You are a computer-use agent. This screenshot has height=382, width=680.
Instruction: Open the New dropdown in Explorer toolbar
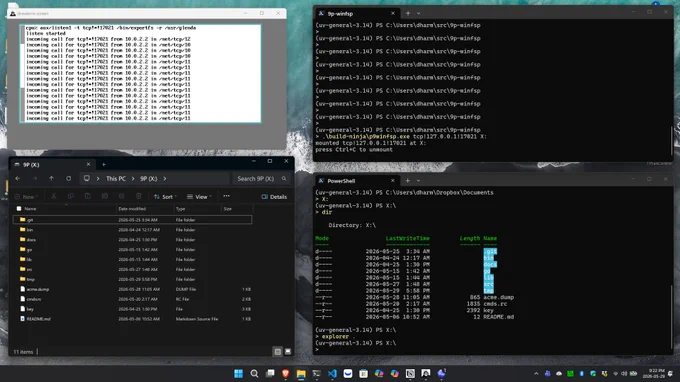[26, 196]
